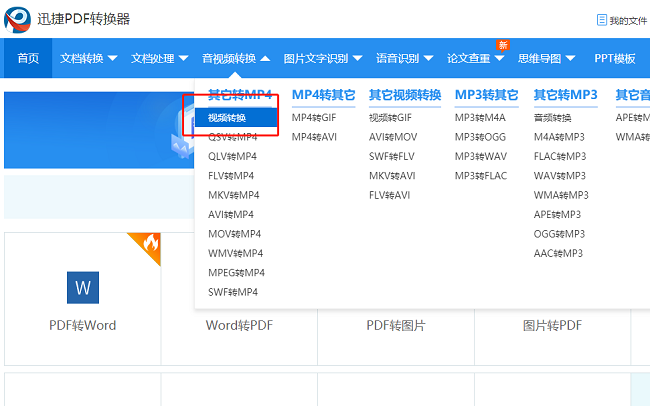650x406 pixels.
Task: Click 迅捷PDF转换器 title text
Action: point(84,19)
